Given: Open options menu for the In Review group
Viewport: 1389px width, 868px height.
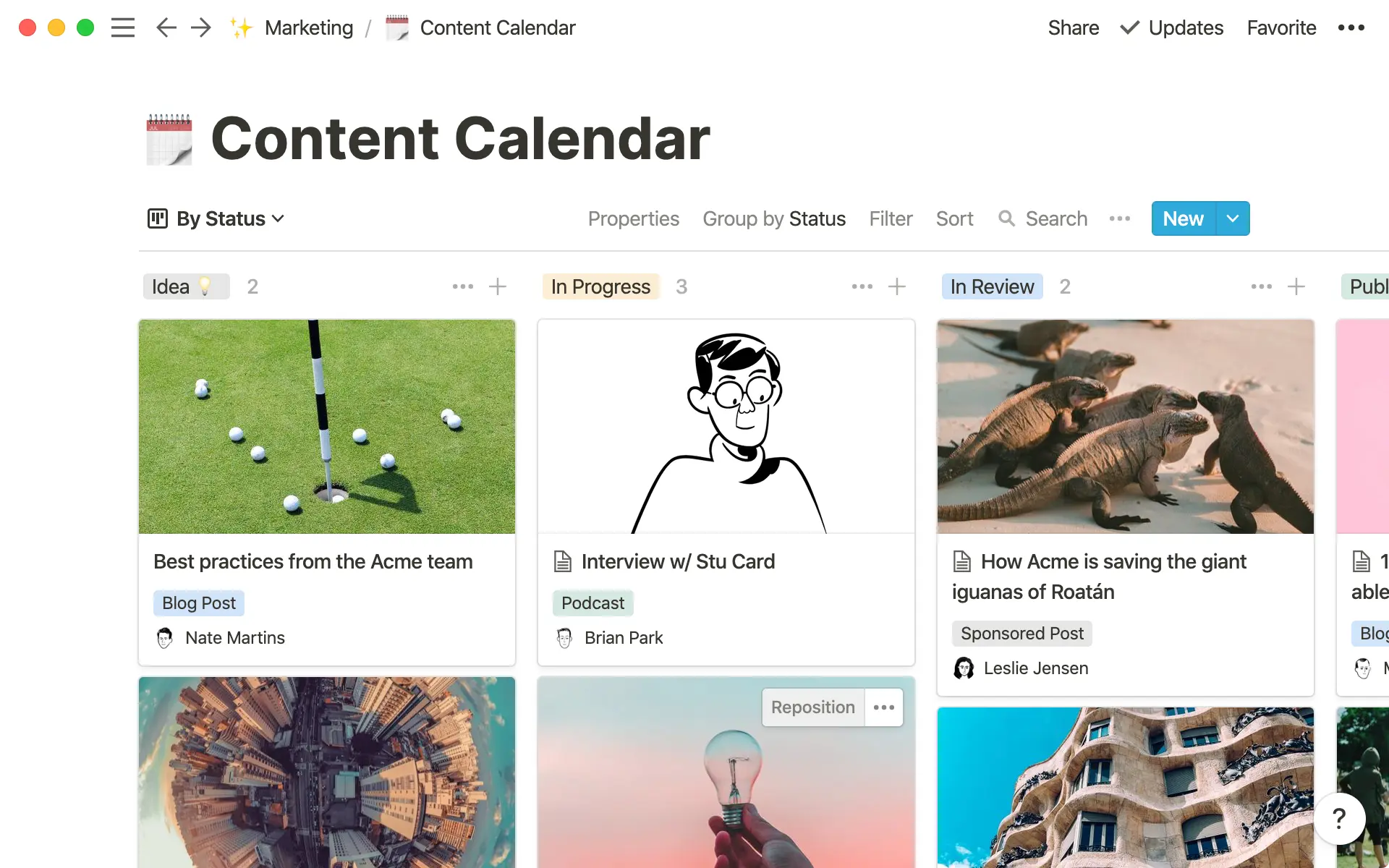Looking at the screenshot, I should click(1260, 286).
